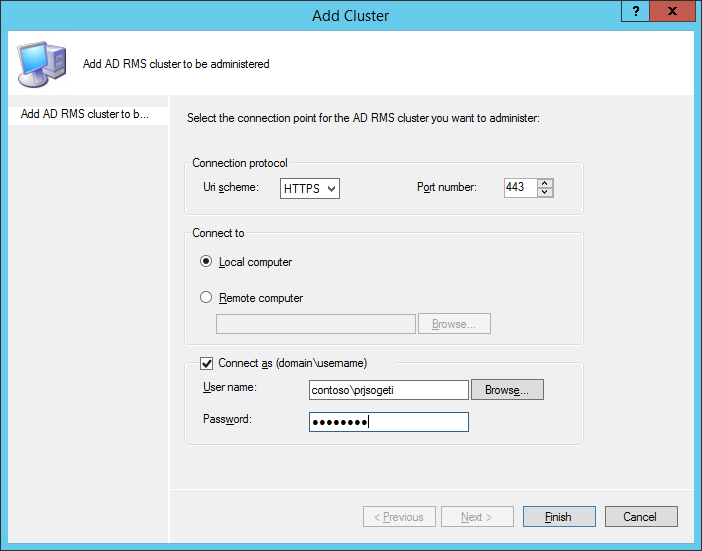Select 'Add AD RMS cluster to b...' step
This screenshot has height=551, width=702.
pos(88,114)
